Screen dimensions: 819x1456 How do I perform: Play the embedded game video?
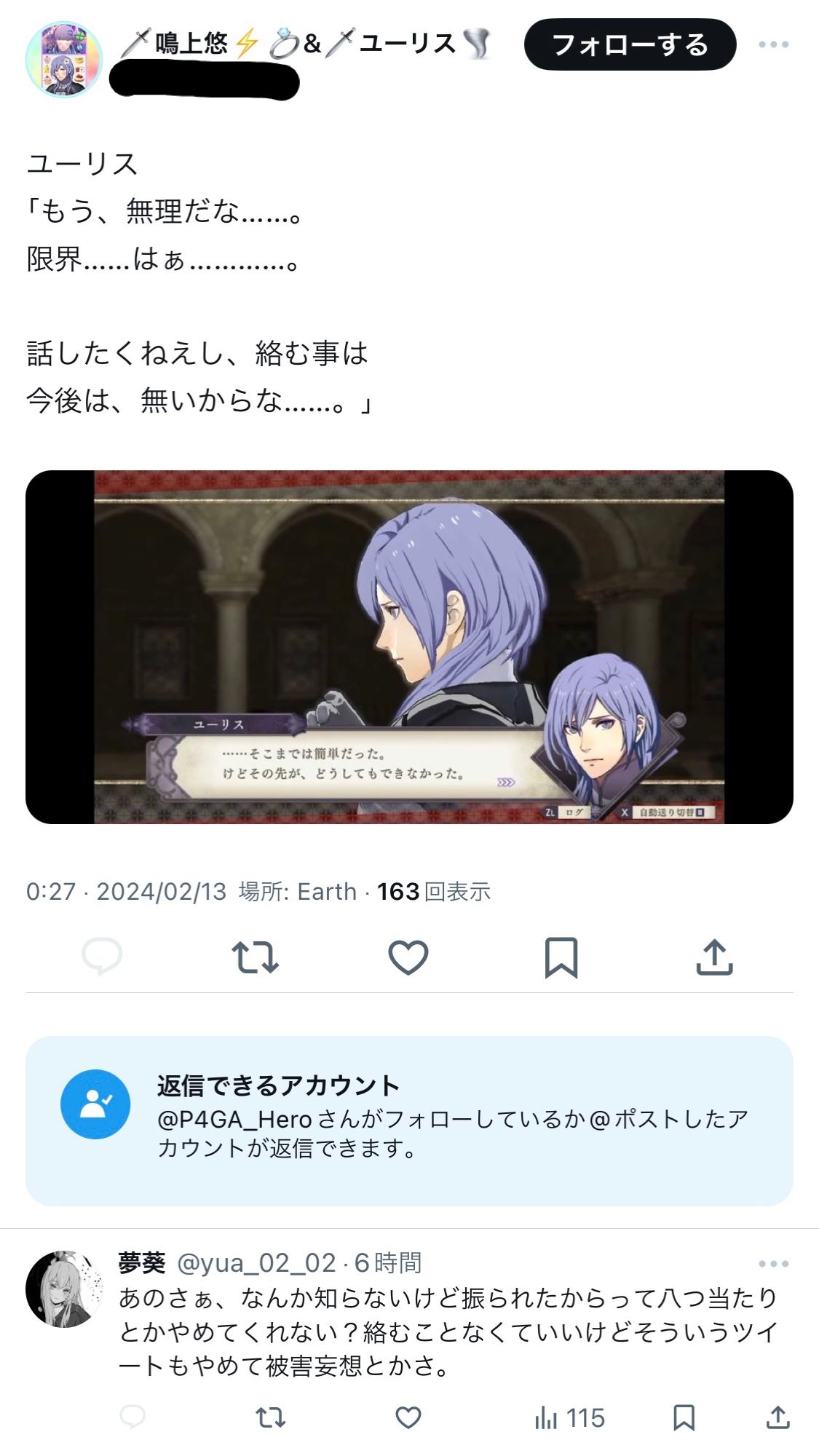click(409, 647)
